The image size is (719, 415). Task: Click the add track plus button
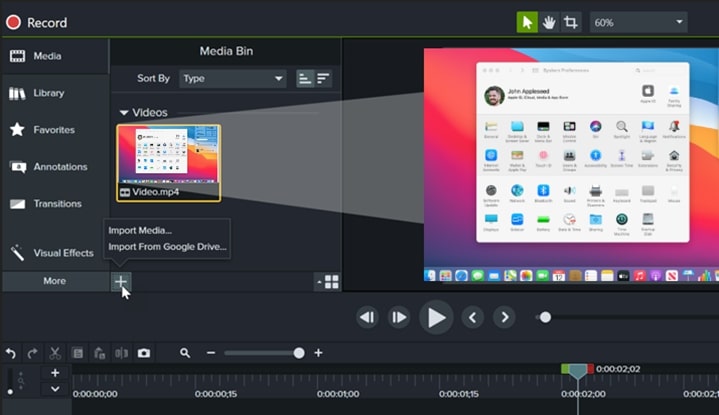pos(55,373)
